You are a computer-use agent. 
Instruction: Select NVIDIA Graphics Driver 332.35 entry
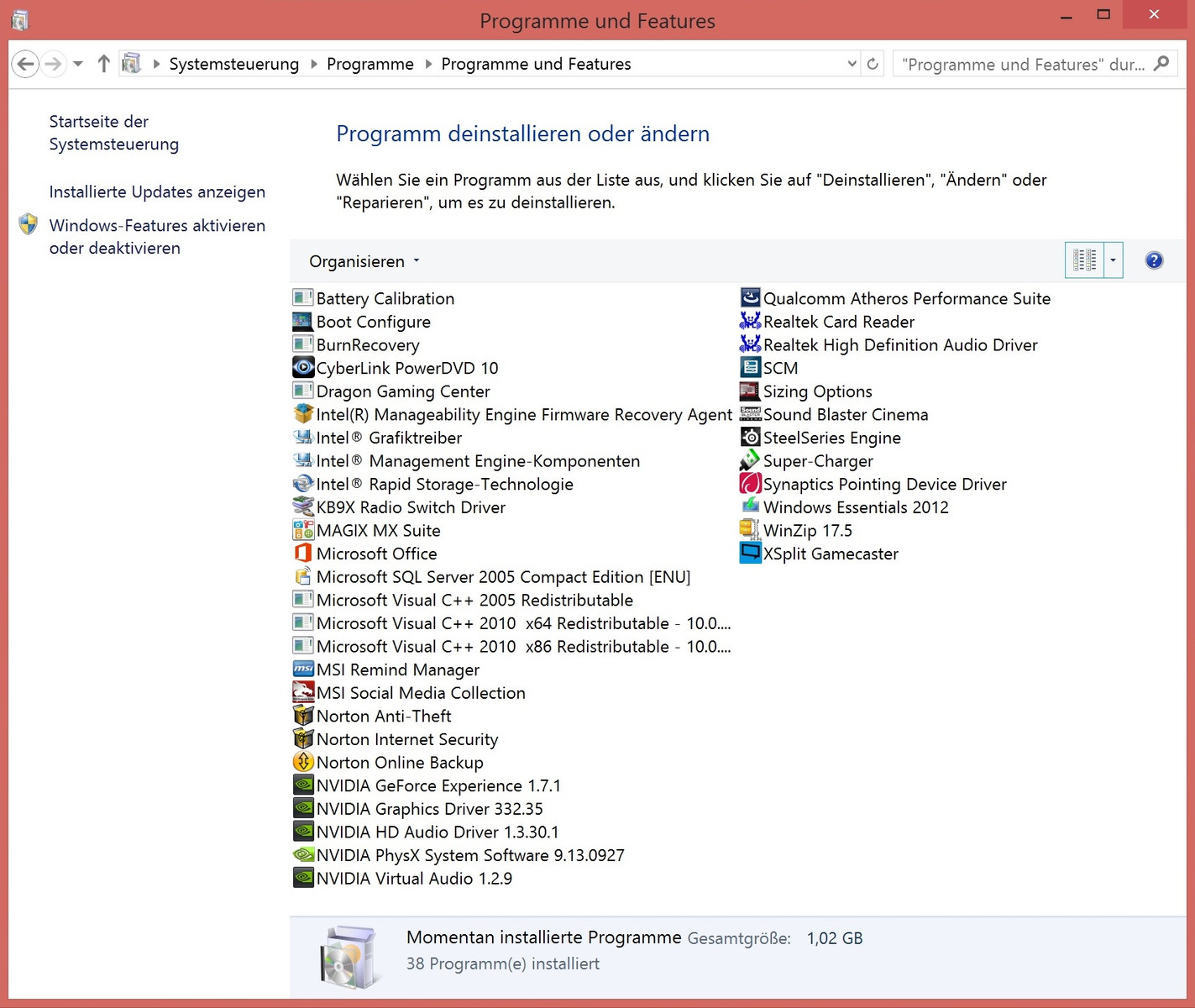[x=417, y=809]
